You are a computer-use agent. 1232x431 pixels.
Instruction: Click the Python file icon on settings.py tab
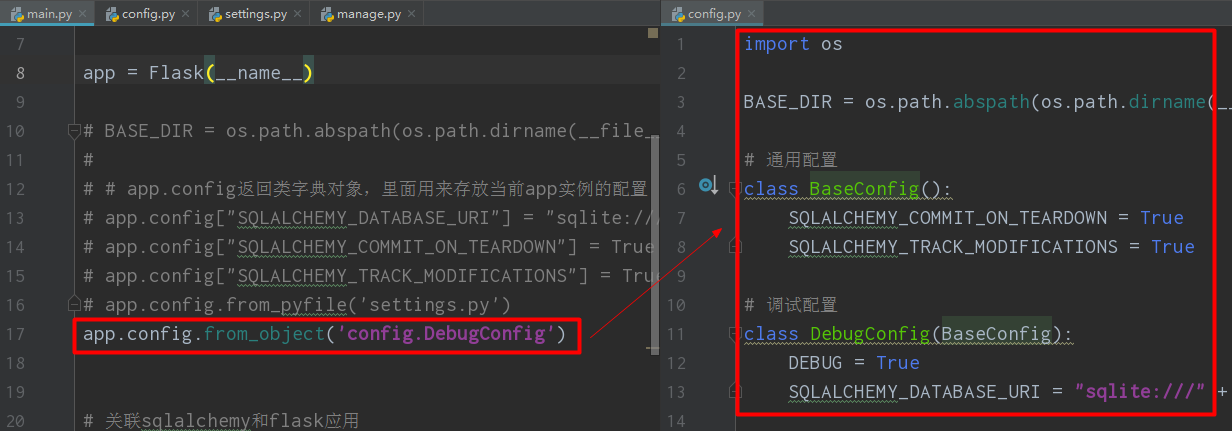217,15
